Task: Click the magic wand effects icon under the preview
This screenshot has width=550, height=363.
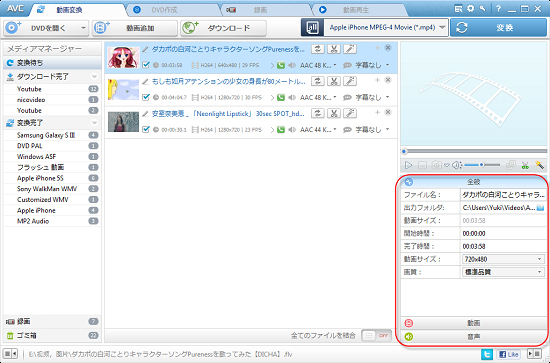Action: 539,165
